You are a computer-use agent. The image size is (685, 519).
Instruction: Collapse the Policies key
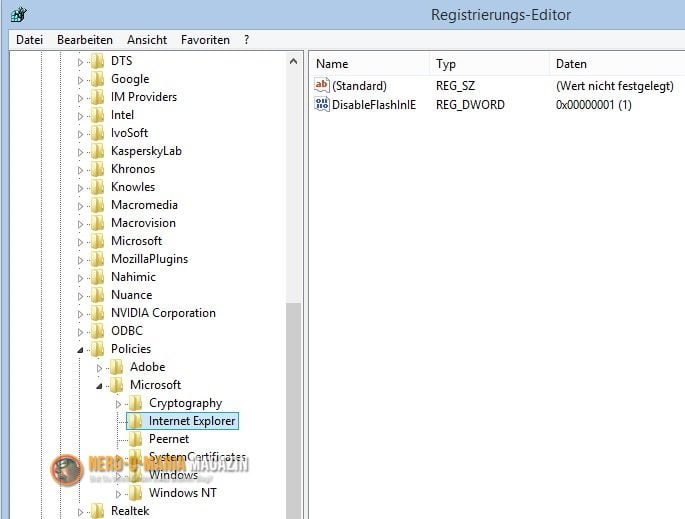click(x=80, y=350)
